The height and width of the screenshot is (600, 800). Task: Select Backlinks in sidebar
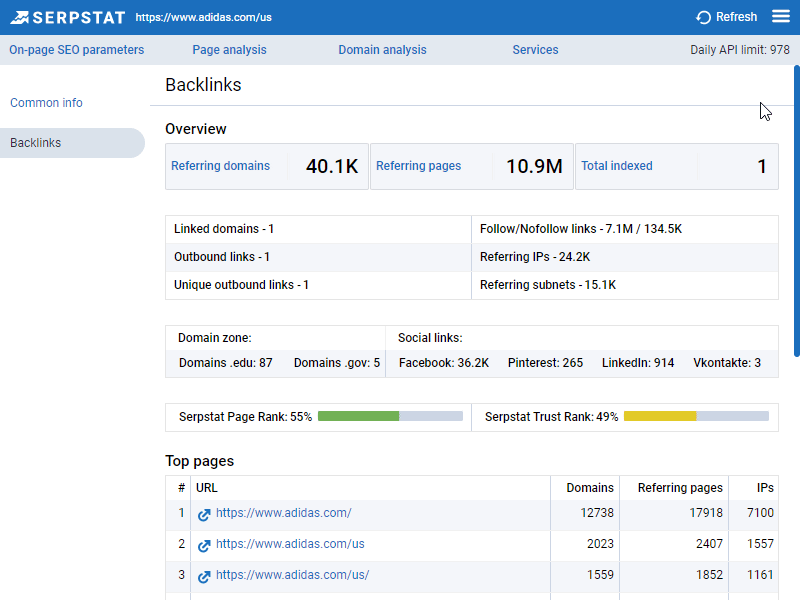click(72, 143)
